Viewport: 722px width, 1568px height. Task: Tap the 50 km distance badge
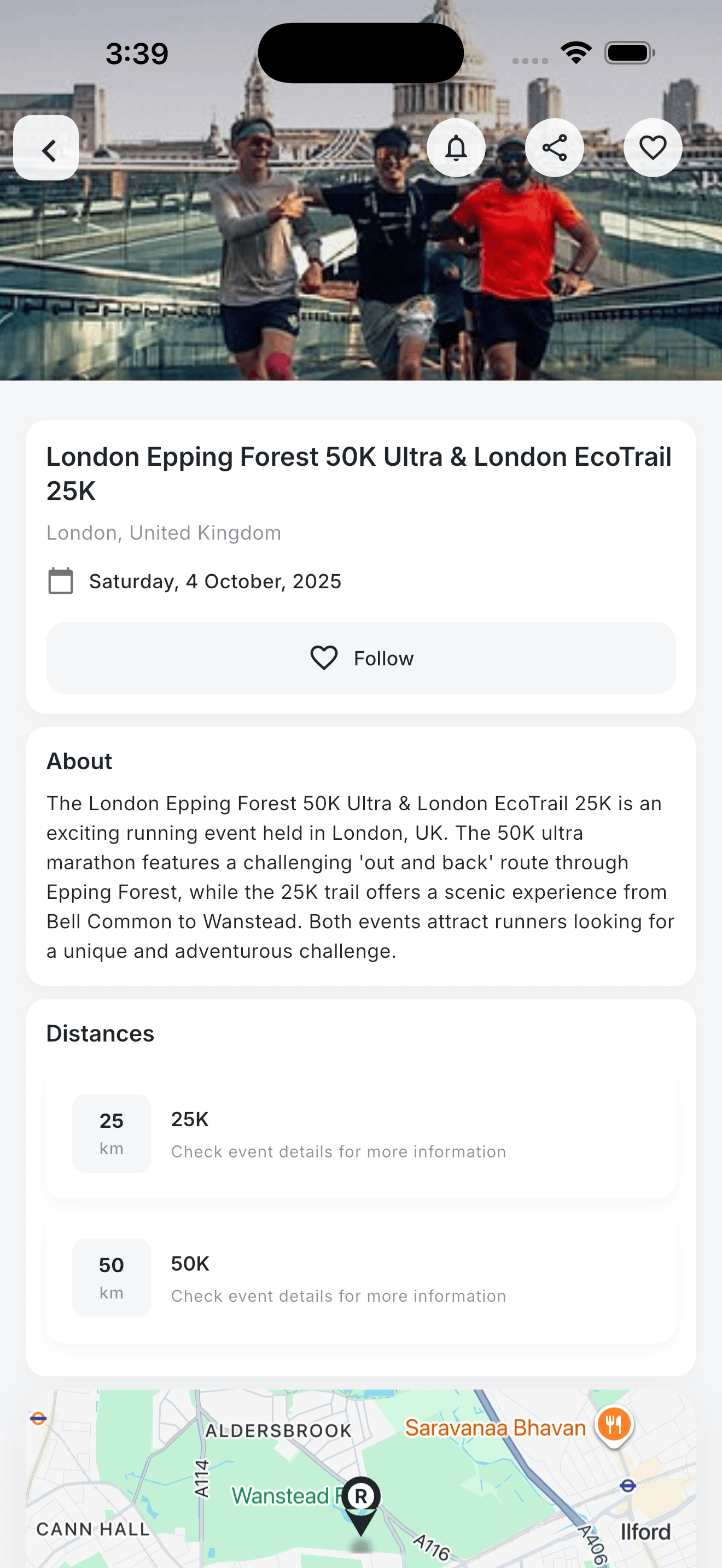coord(112,1278)
